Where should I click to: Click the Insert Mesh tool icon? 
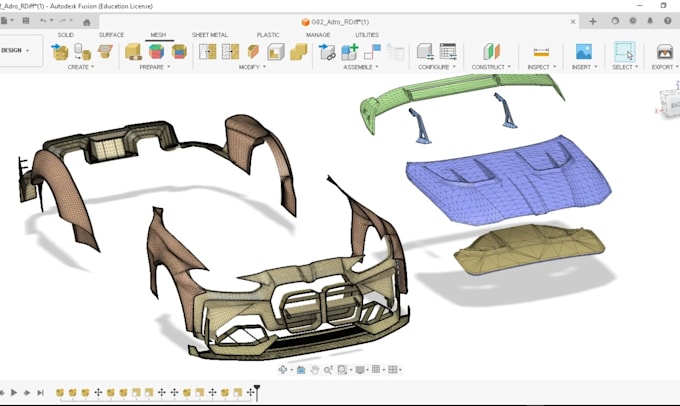pyautogui.click(x=60, y=51)
